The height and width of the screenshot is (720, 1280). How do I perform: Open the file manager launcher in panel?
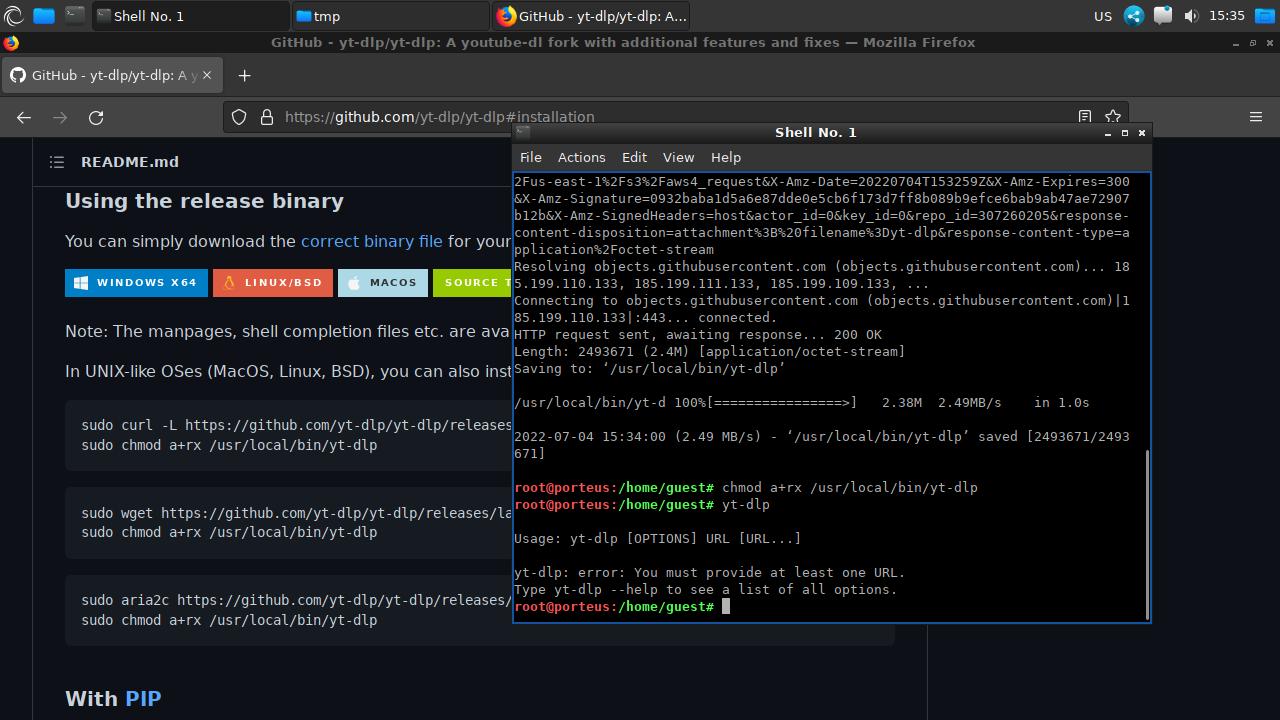(44, 15)
